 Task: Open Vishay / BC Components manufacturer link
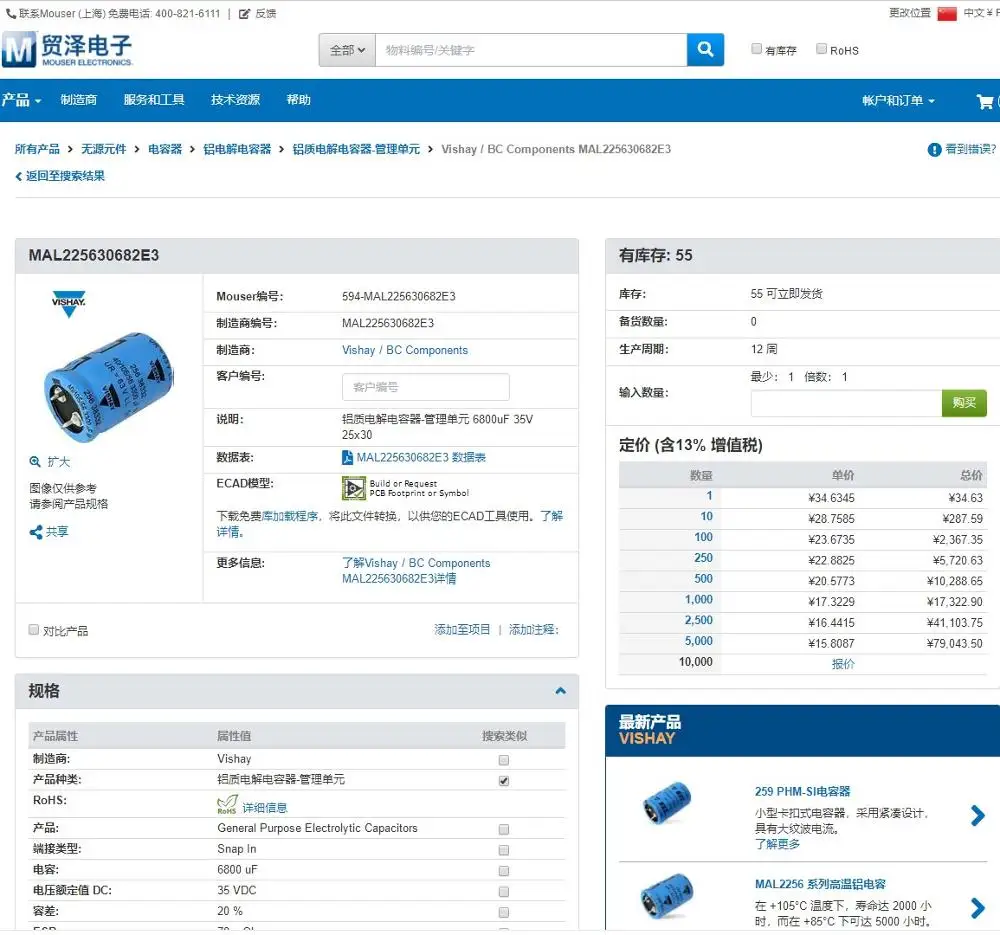(404, 350)
